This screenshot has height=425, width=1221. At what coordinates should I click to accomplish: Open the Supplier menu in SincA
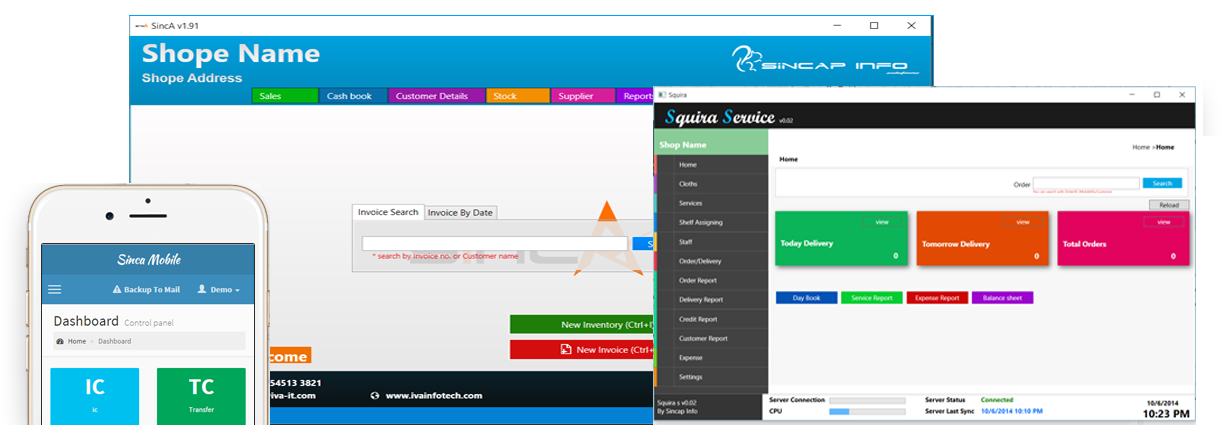[x=583, y=96]
